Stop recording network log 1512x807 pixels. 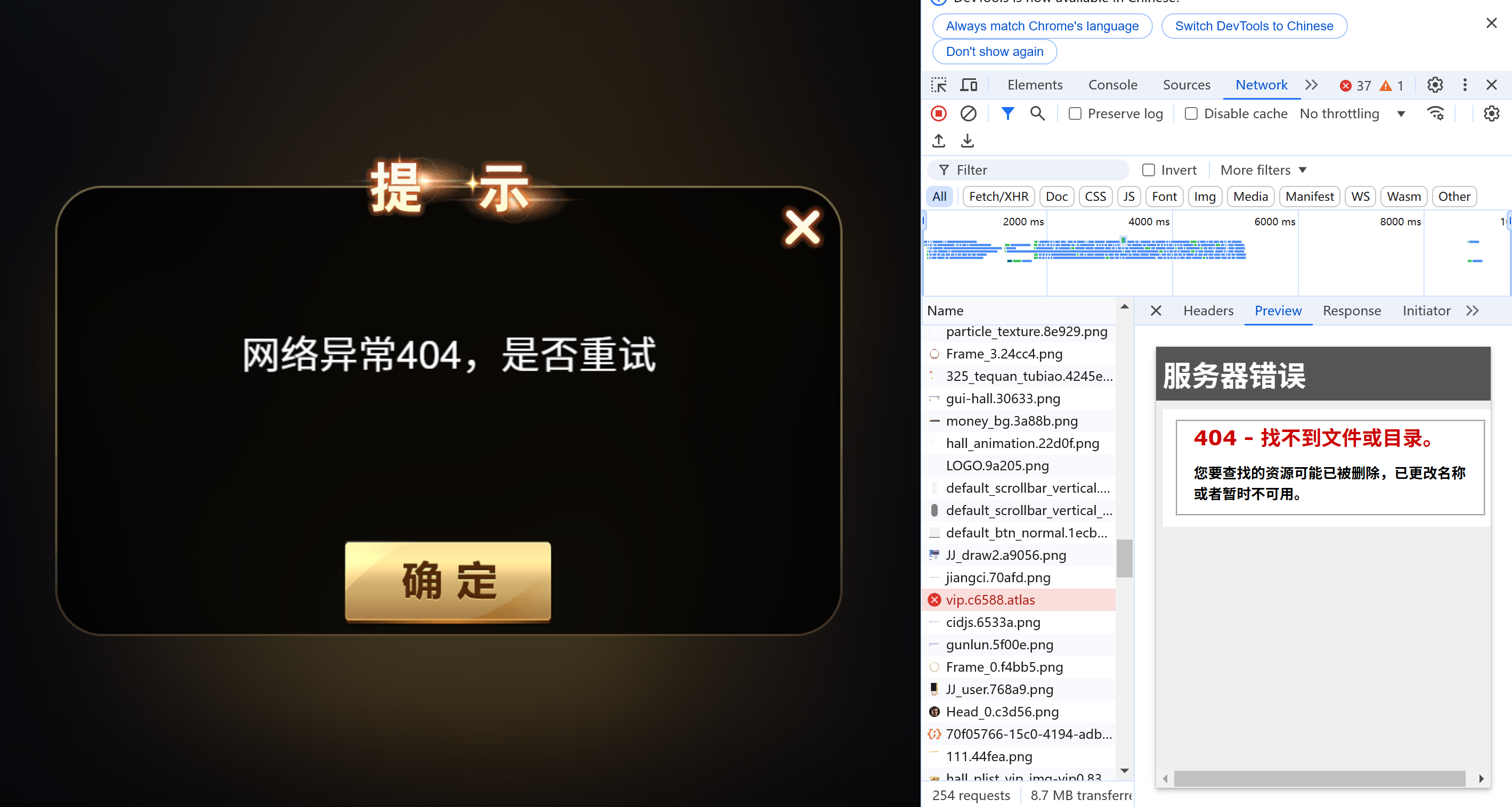(938, 113)
